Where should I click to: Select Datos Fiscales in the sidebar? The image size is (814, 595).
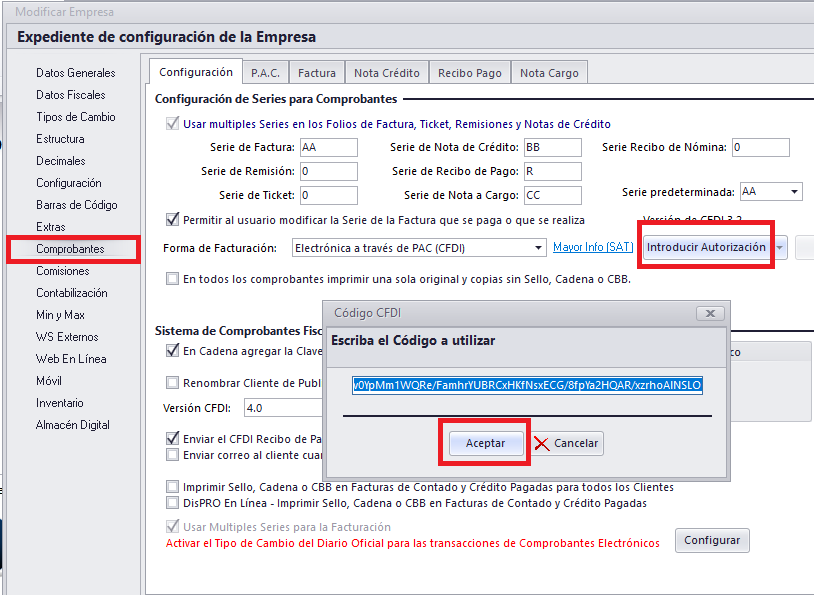pos(70,95)
